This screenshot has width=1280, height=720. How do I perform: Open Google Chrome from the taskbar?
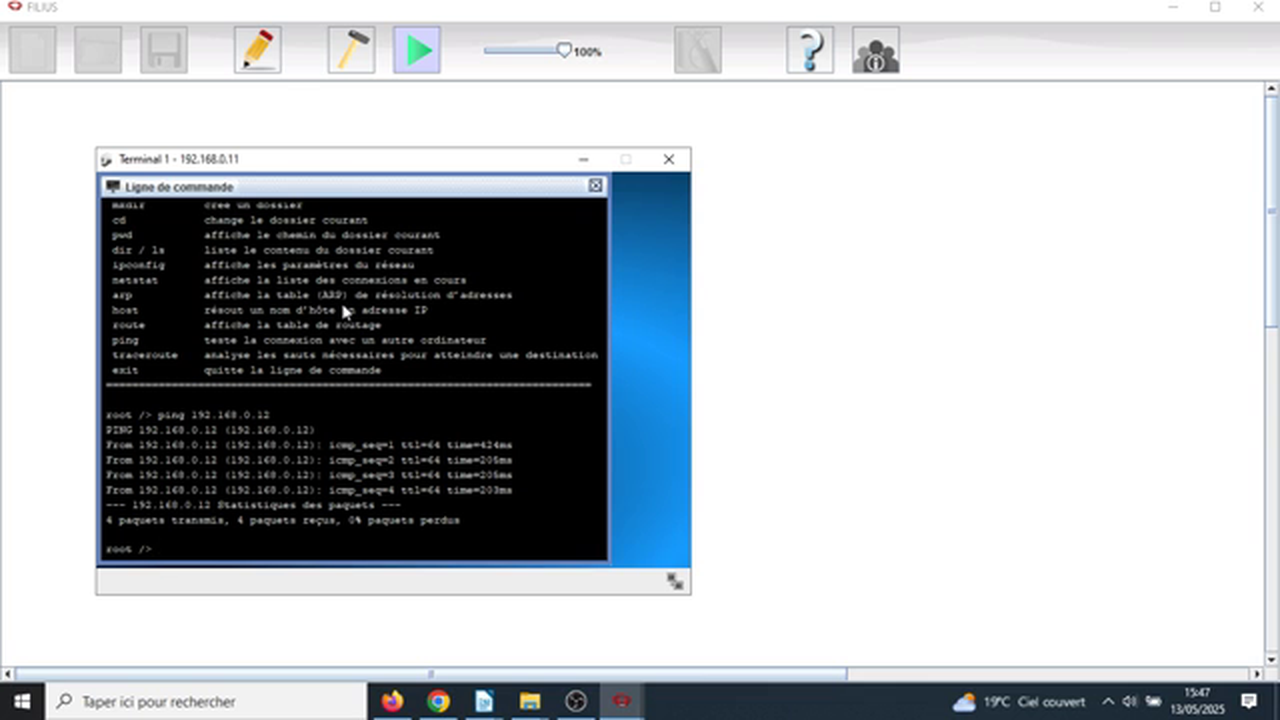(438, 702)
